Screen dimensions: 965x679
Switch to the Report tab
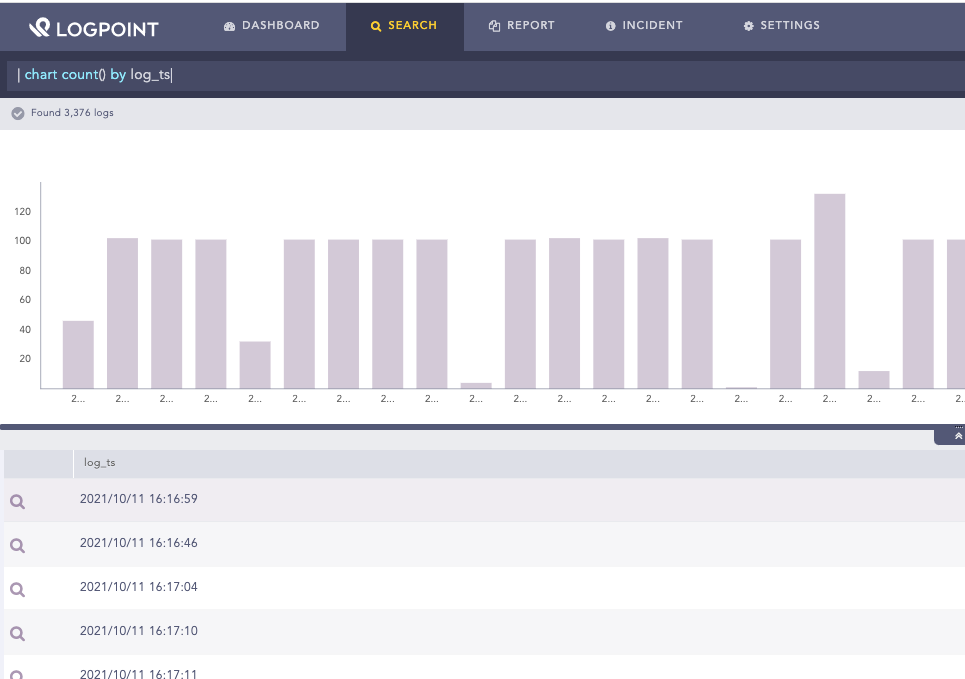tap(521, 26)
